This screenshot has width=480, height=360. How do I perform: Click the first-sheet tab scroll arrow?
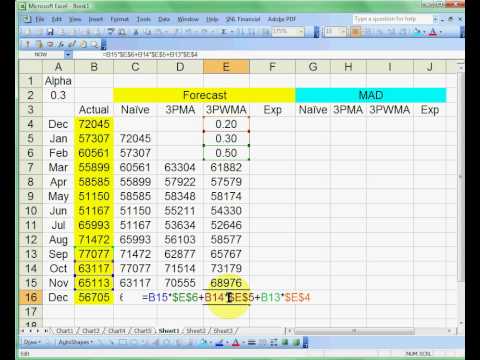pos(23,331)
